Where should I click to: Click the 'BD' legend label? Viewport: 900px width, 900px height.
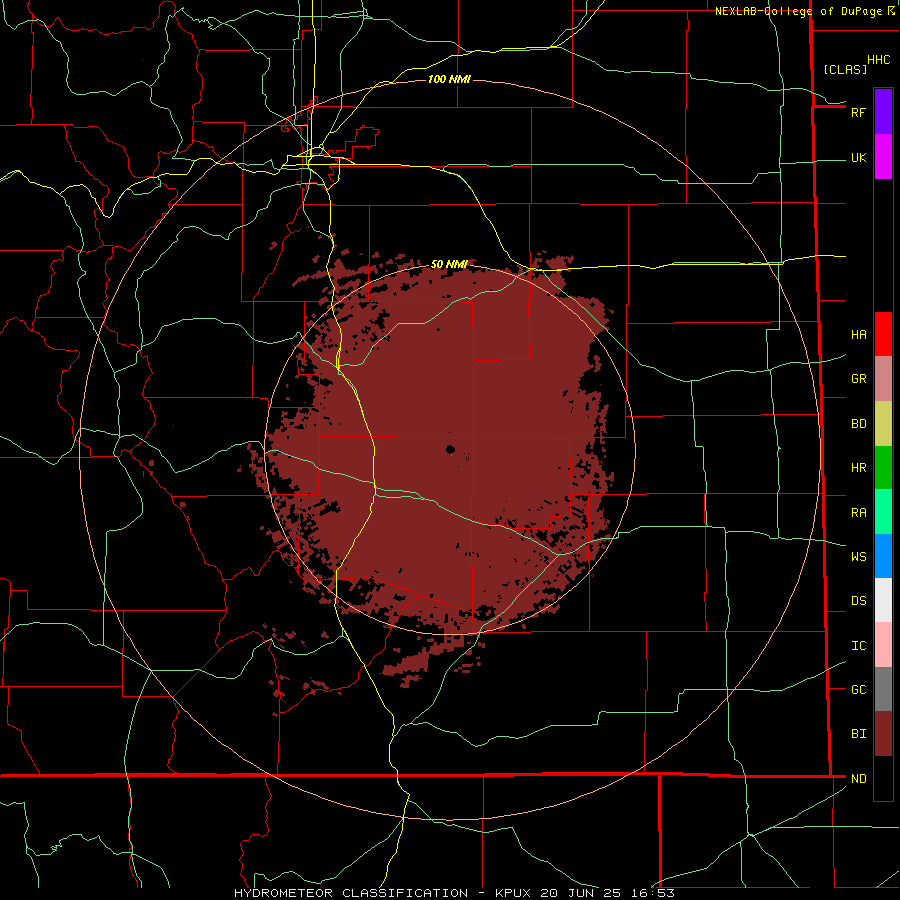point(858,424)
